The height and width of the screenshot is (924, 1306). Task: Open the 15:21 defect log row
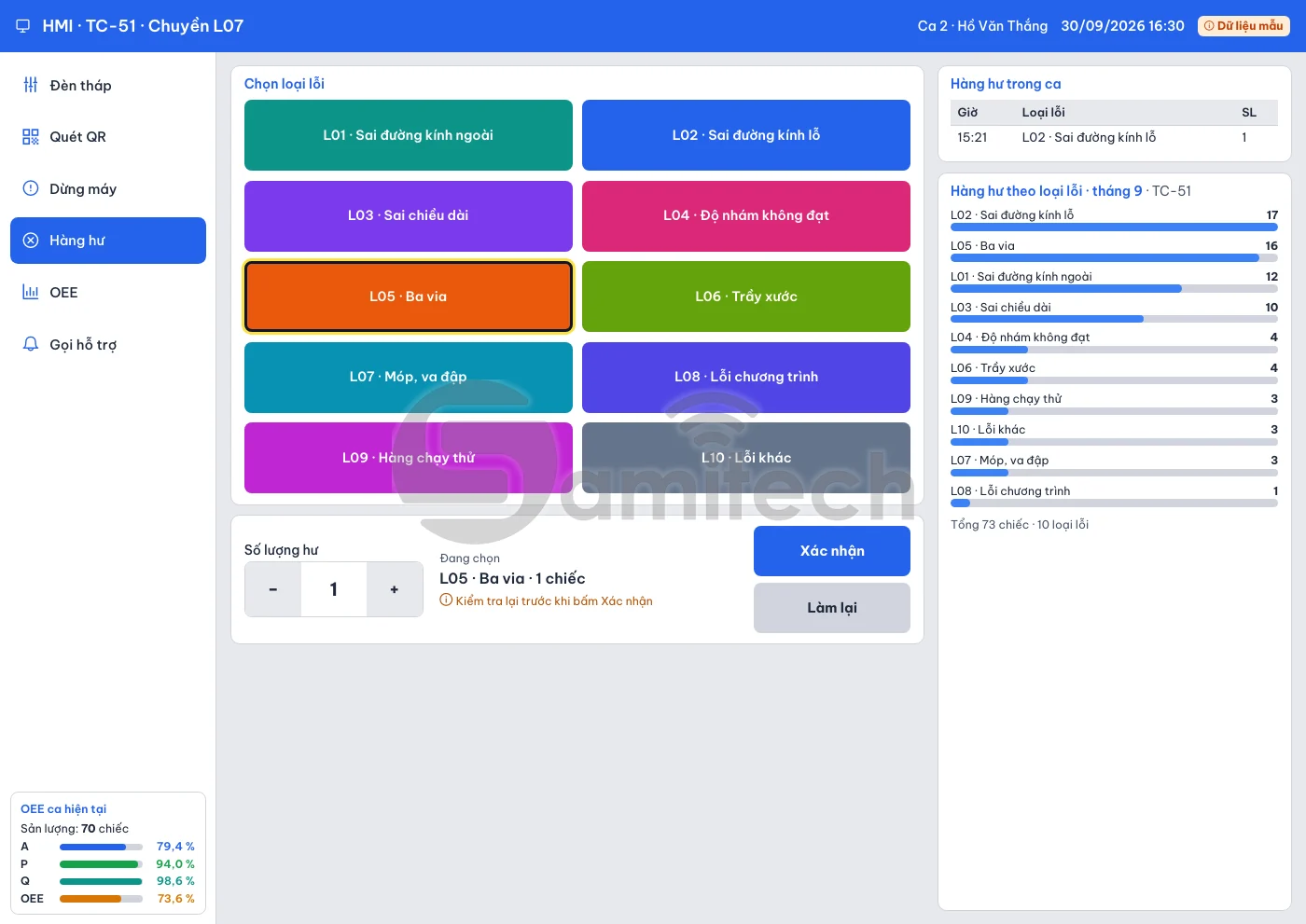(1114, 137)
